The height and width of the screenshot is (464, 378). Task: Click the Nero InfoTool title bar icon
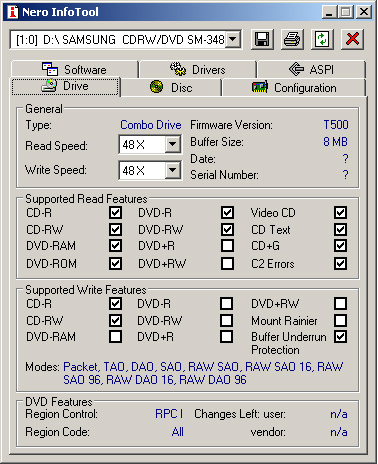(x=13, y=12)
